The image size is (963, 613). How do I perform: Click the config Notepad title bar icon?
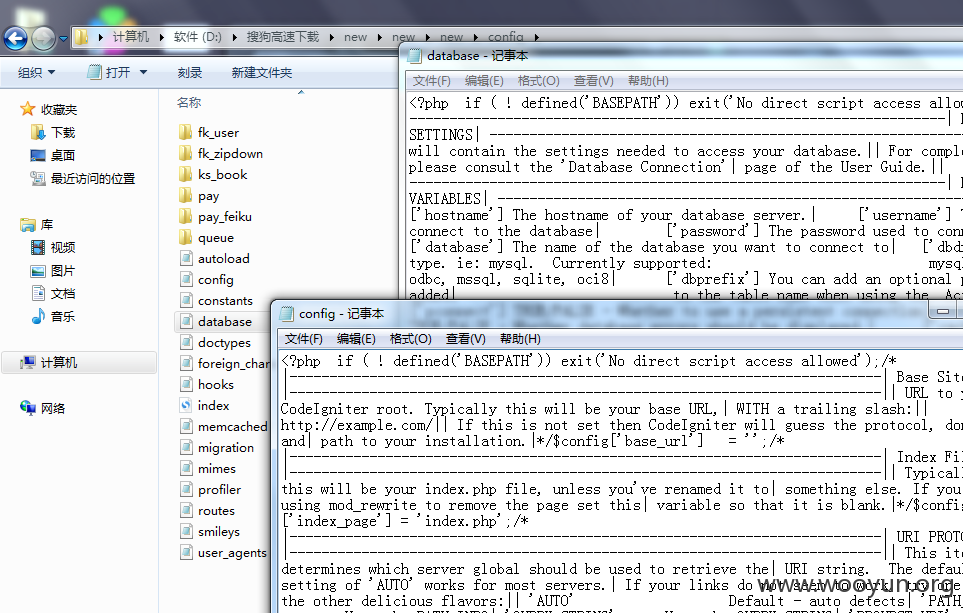pos(286,314)
